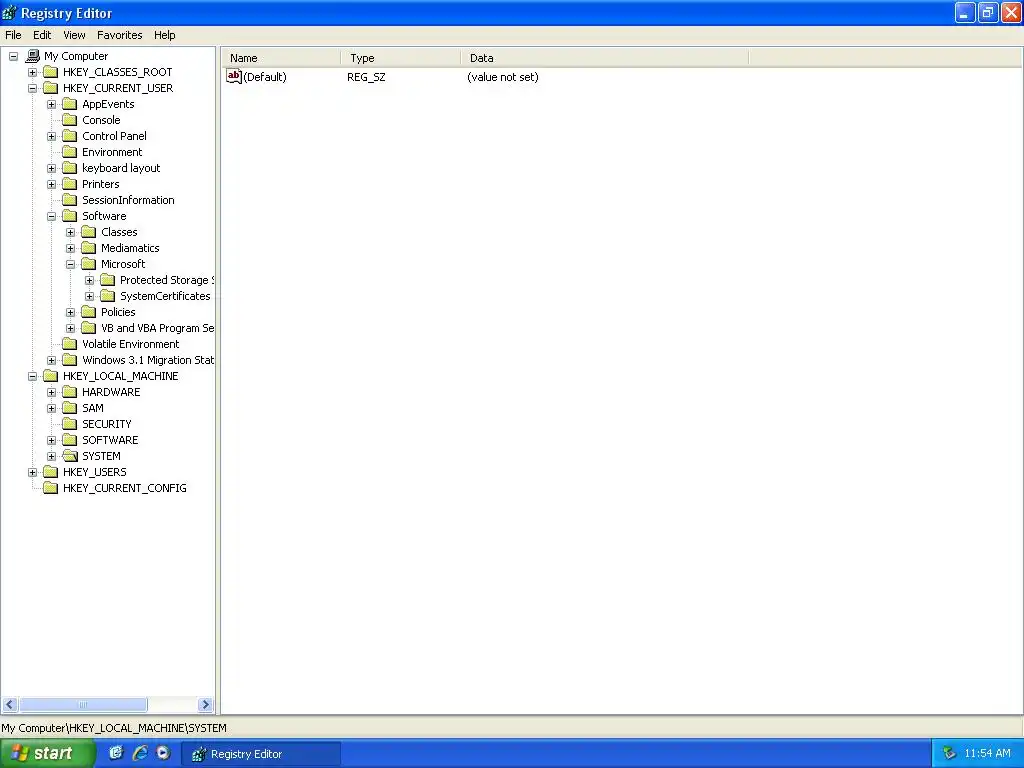
Task: Click the tree pane right scroll arrow
Action: point(205,705)
